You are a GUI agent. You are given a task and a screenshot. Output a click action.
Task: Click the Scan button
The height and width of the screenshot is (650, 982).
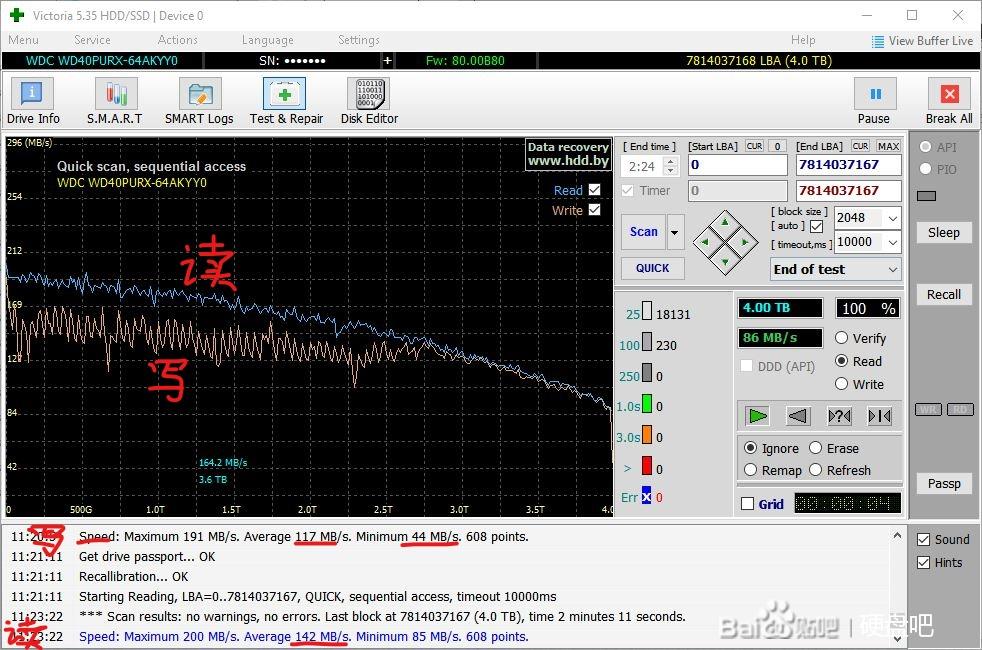coord(644,232)
